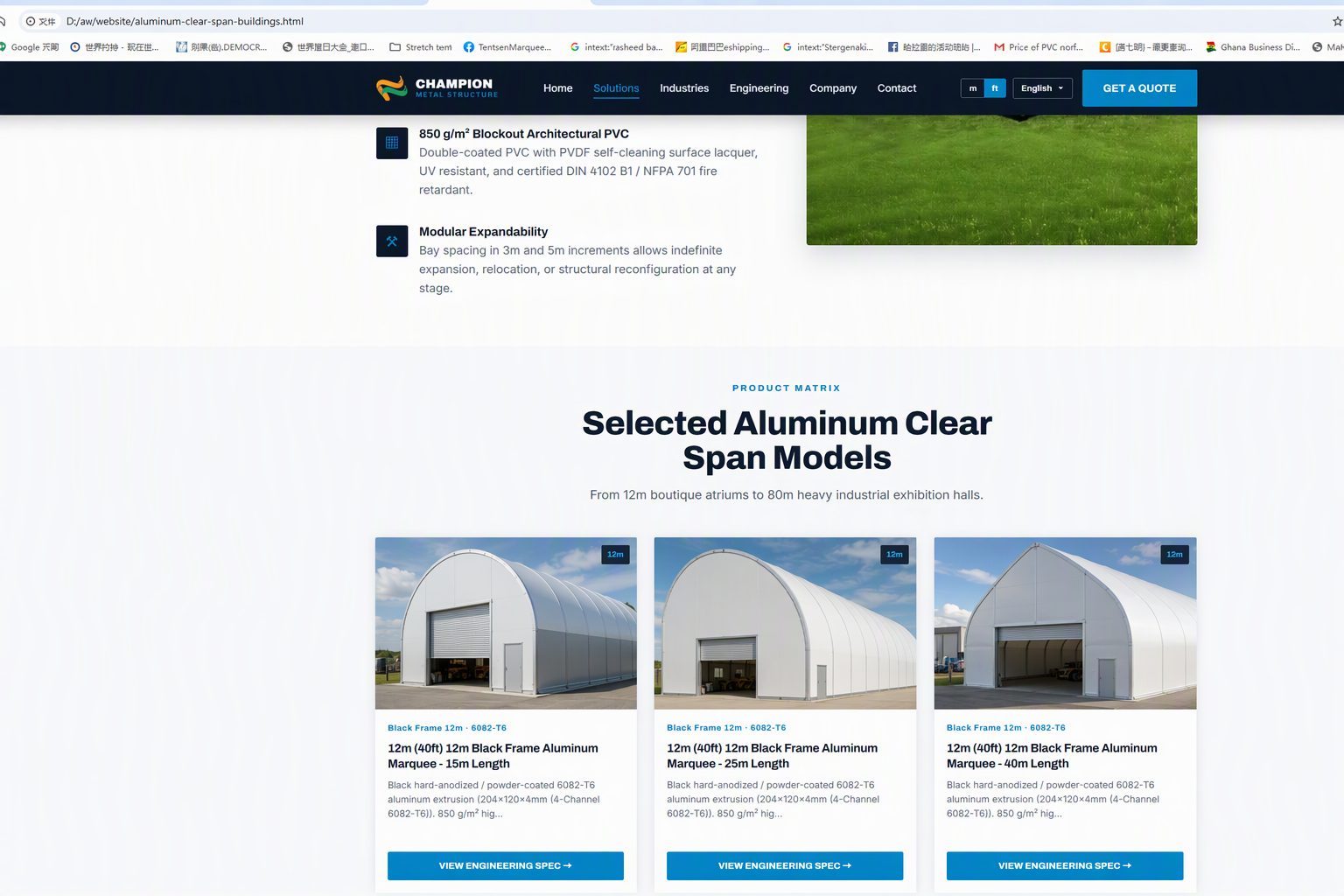View engineering spec for 25m Length marquee
Image resolution: width=1344 pixels, height=896 pixels.
785,865
